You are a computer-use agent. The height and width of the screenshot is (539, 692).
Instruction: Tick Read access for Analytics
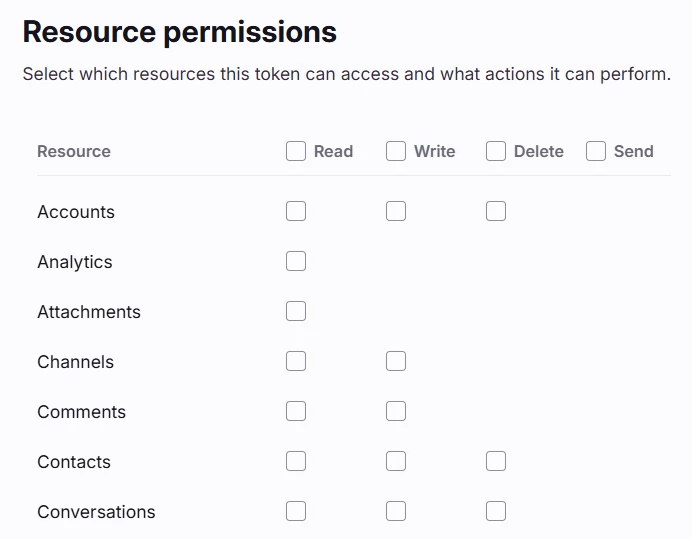pos(296,261)
